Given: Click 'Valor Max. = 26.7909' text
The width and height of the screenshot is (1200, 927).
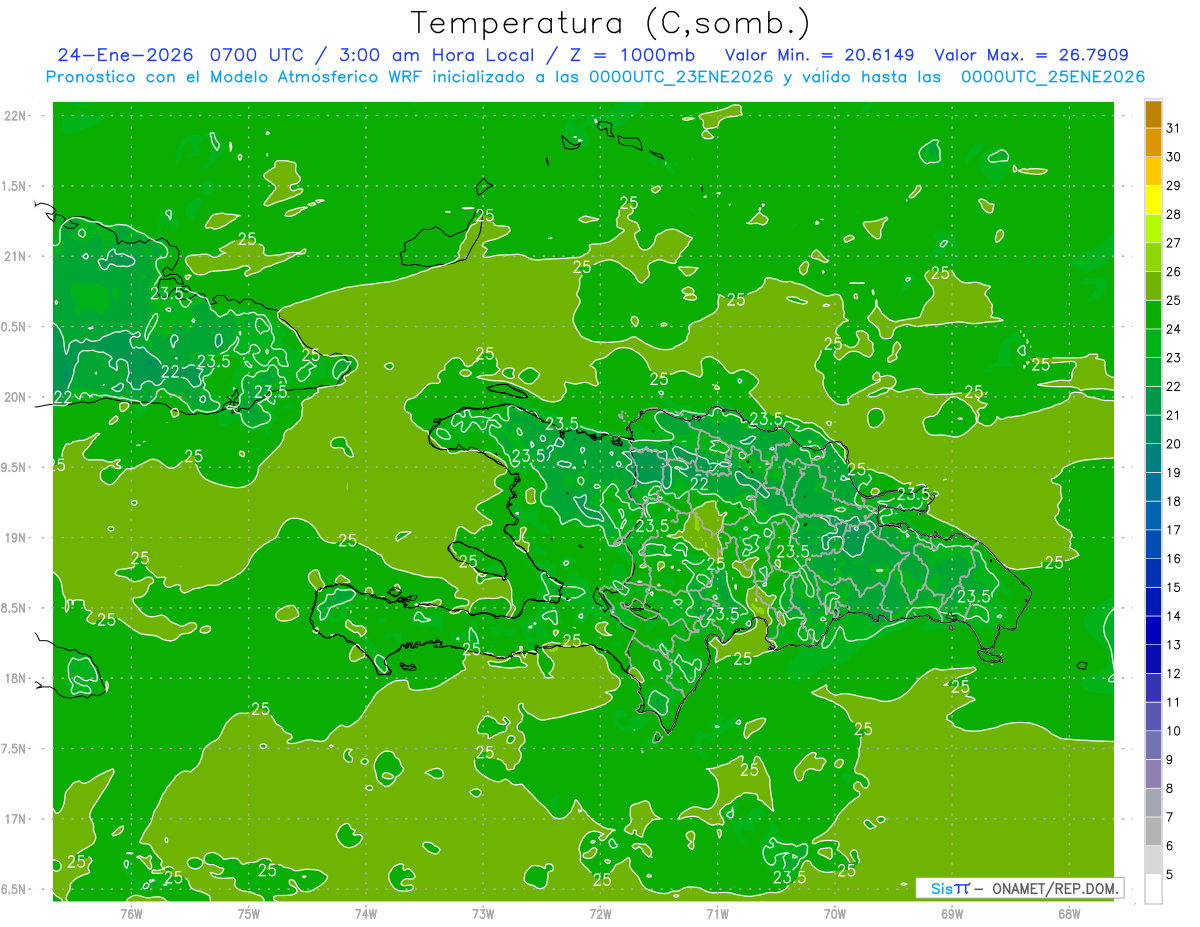Looking at the screenshot, I should point(1032,55).
